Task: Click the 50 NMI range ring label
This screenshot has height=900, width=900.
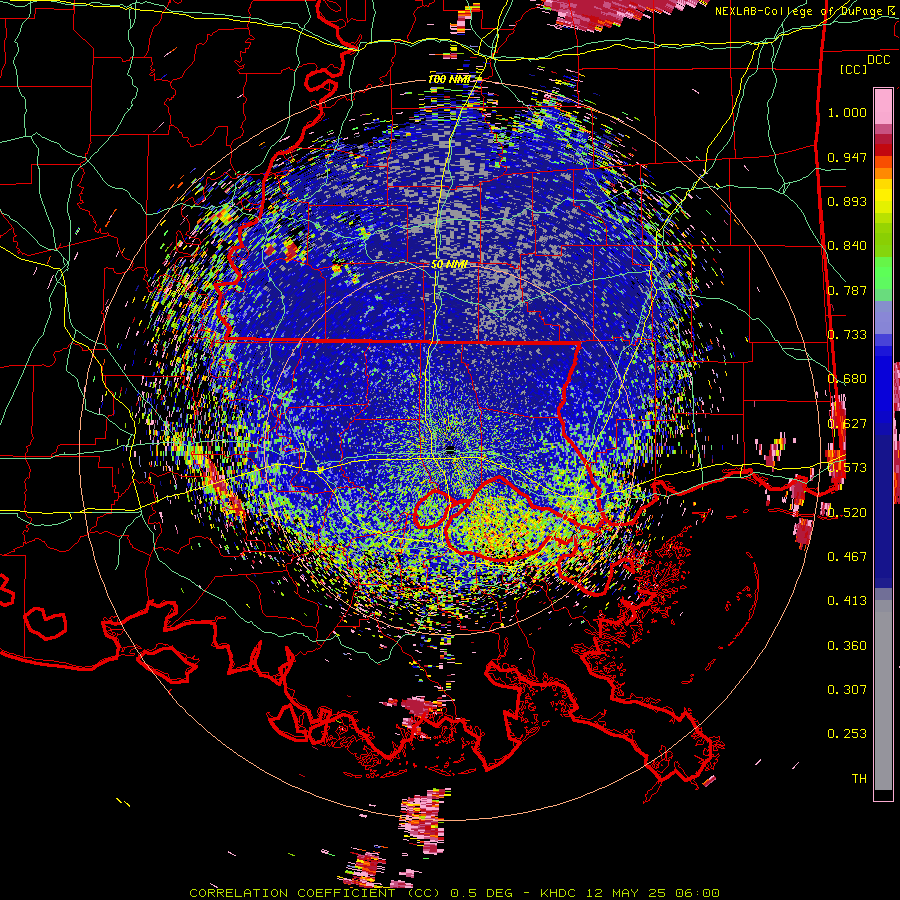Action: tap(449, 265)
